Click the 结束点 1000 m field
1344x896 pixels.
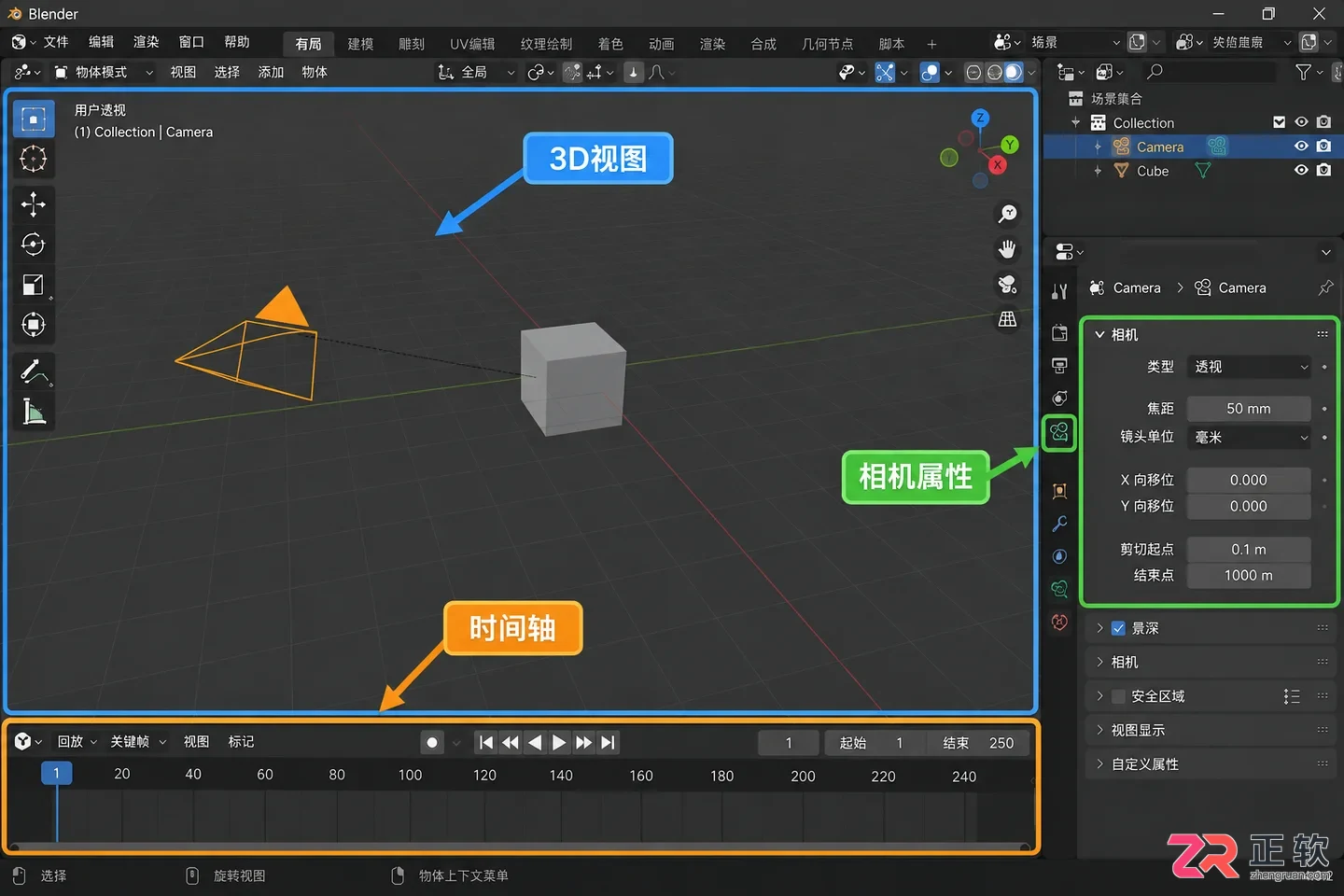1249,576
